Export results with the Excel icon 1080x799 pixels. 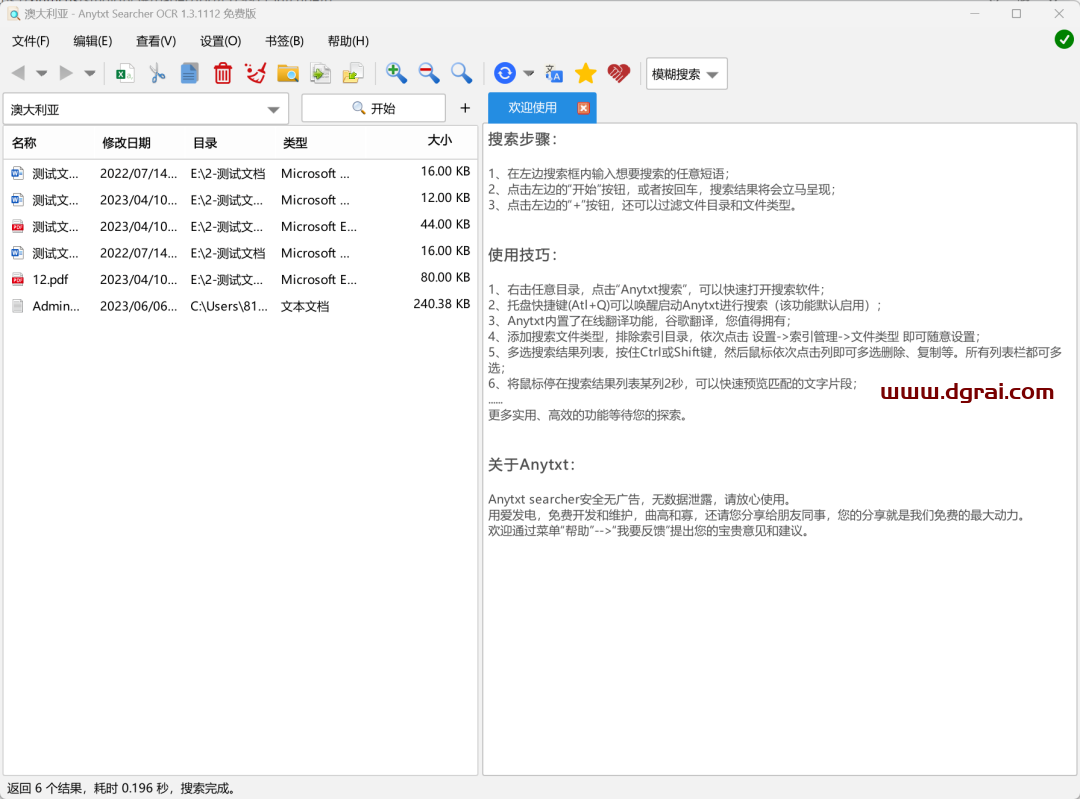(125, 73)
